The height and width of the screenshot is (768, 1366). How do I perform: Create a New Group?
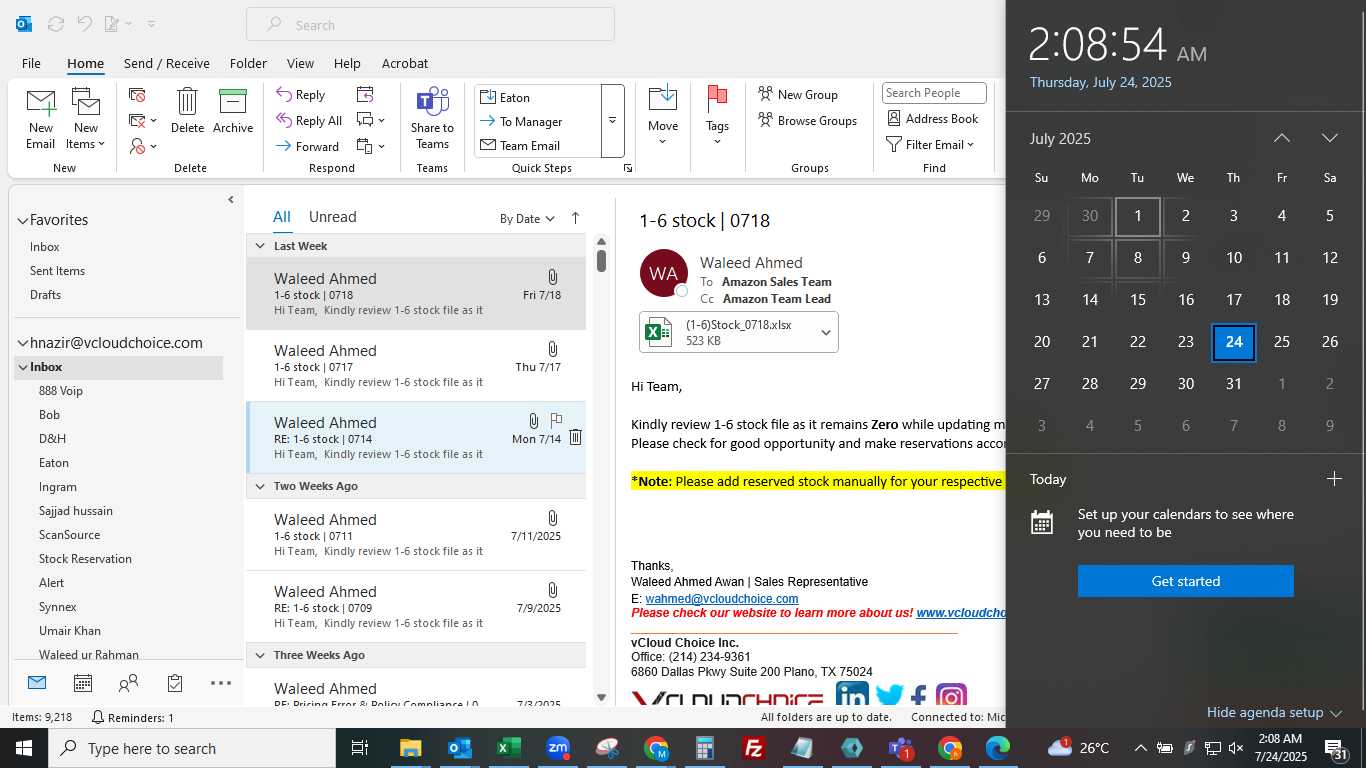[x=798, y=94]
